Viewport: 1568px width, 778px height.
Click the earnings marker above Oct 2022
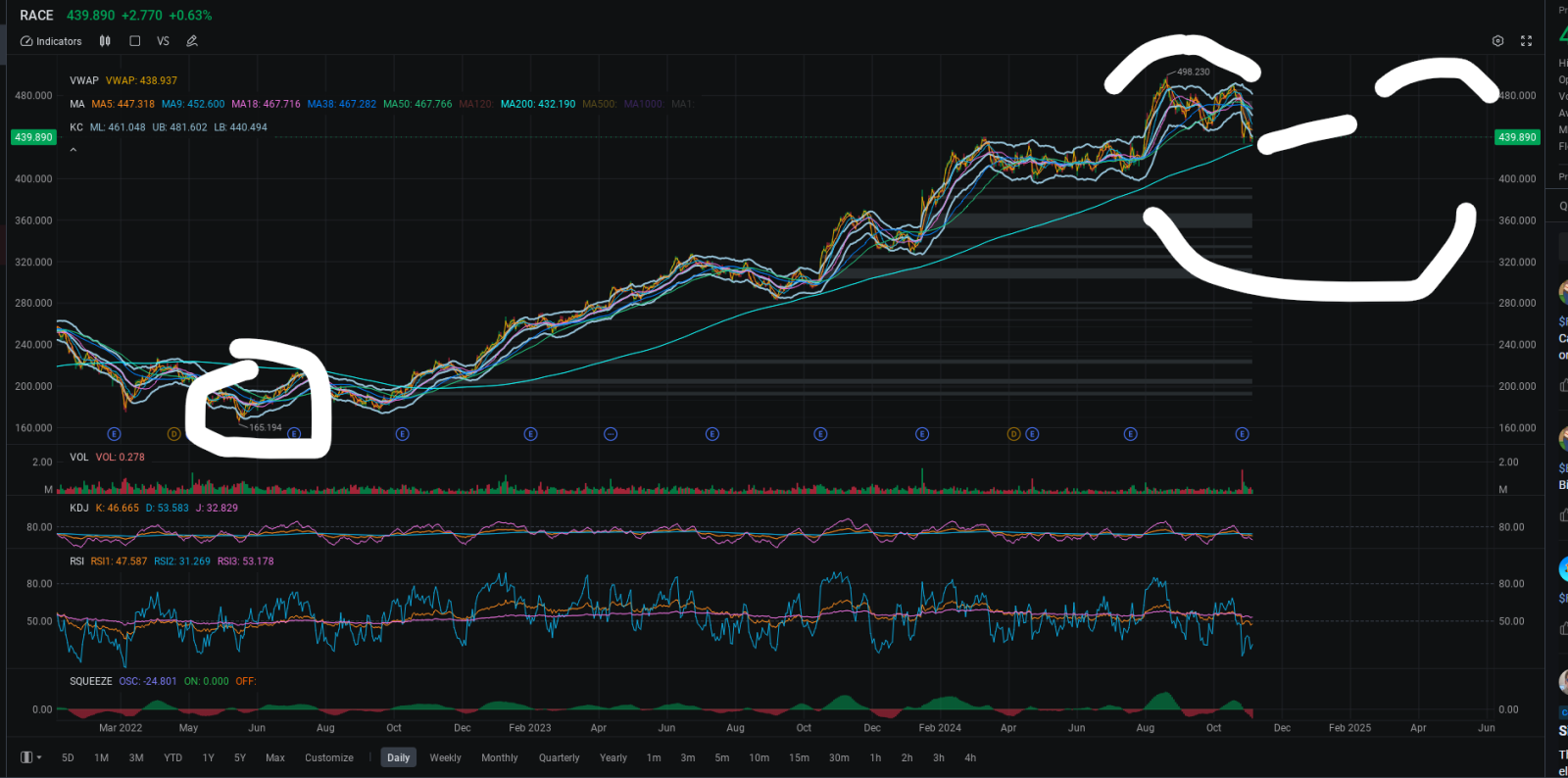pos(402,434)
